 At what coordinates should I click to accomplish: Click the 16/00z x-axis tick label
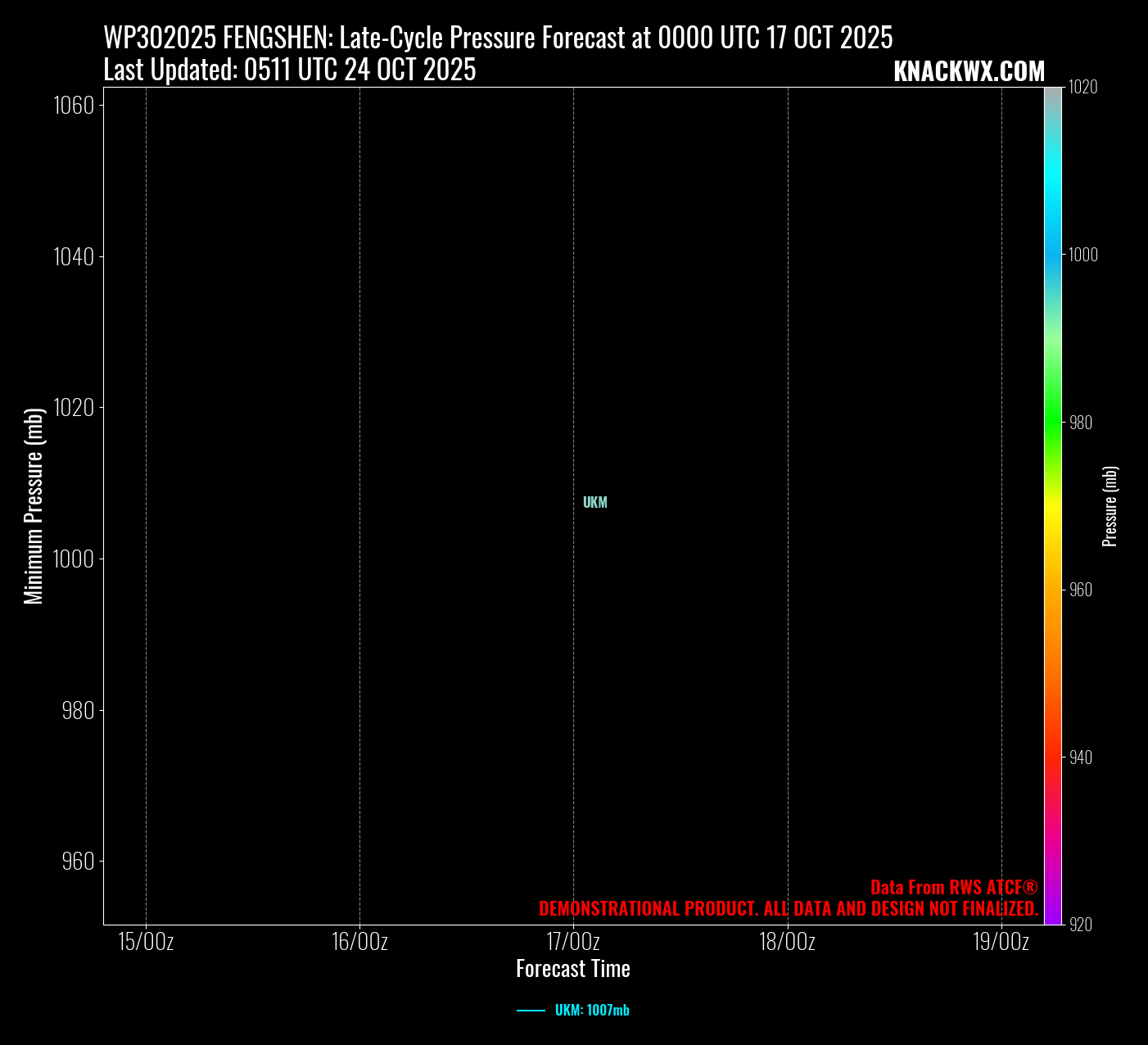tap(359, 942)
